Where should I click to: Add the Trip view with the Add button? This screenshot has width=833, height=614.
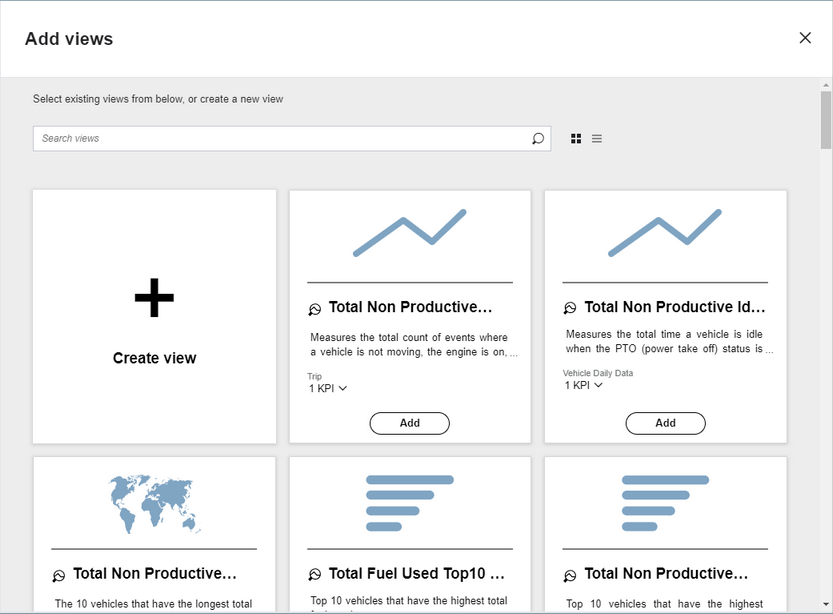(x=410, y=423)
